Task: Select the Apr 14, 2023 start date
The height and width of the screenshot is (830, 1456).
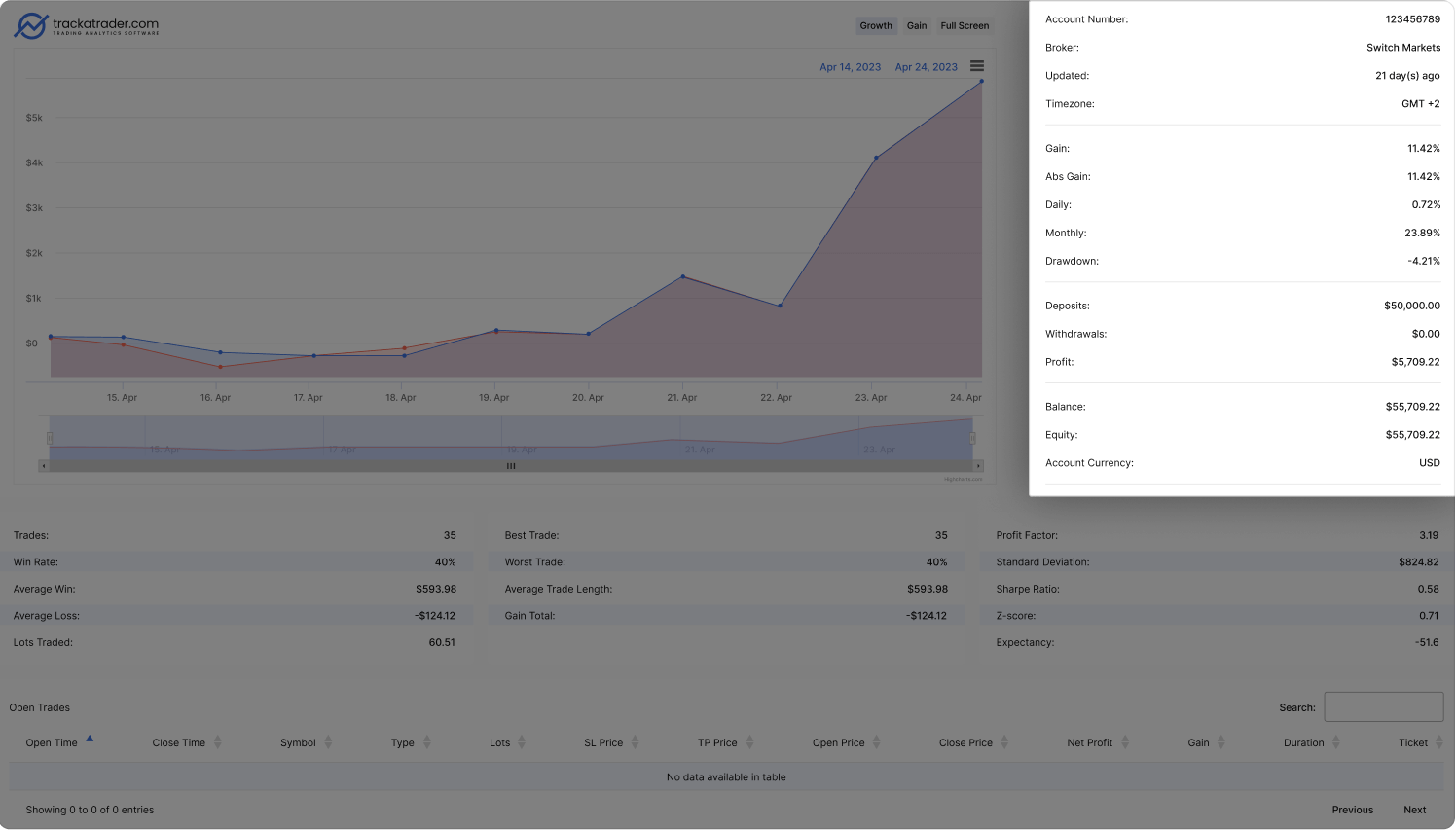Action: (850, 67)
